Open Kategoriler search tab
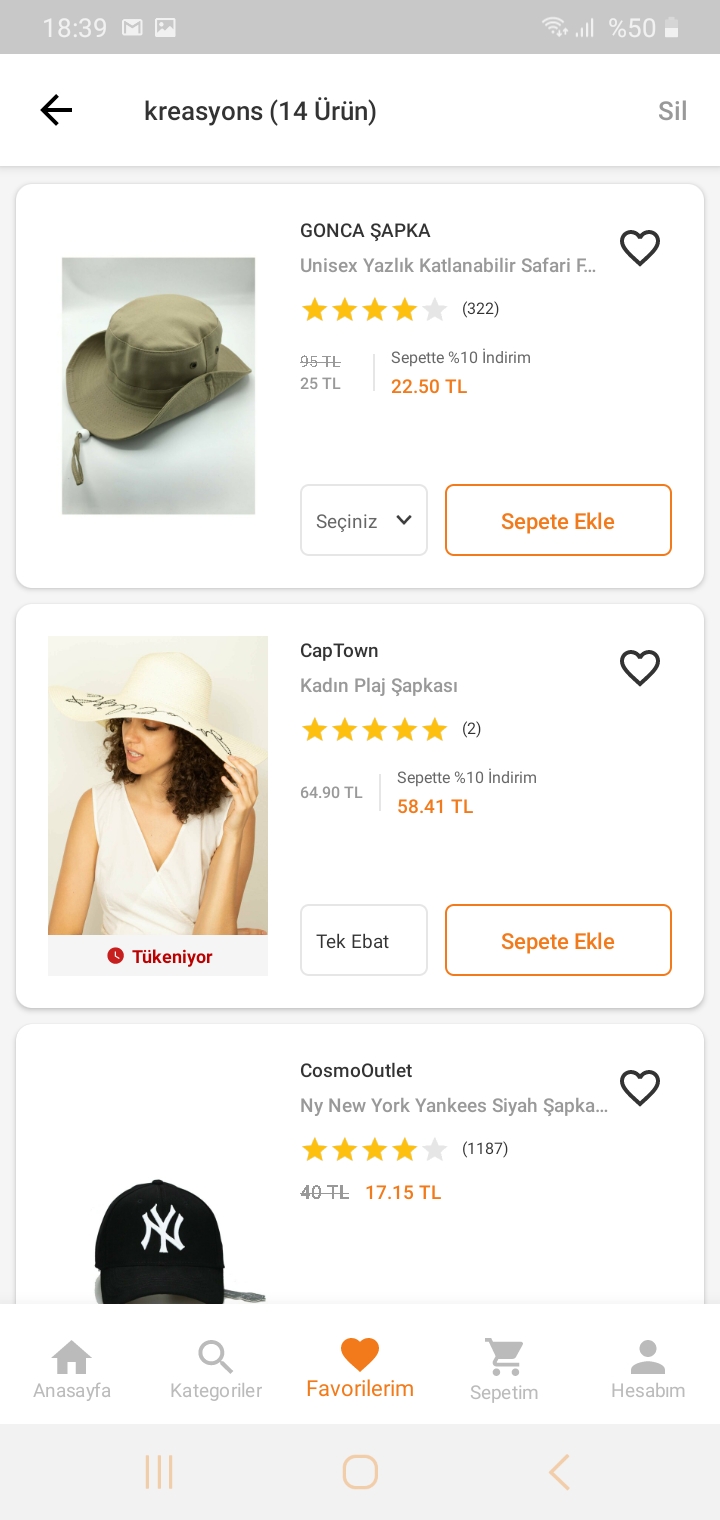The width and height of the screenshot is (720, 1520). pos(216,1370)
